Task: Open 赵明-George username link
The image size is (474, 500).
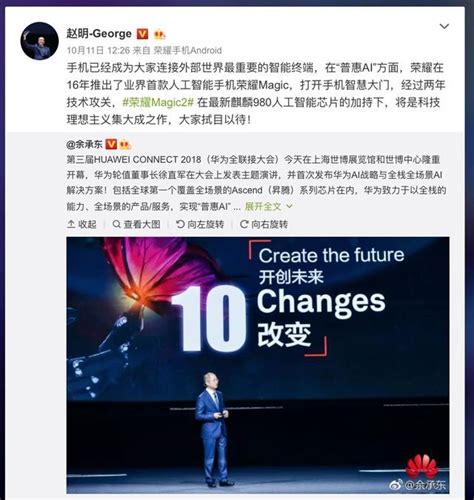Action: [x=99, y=33]
